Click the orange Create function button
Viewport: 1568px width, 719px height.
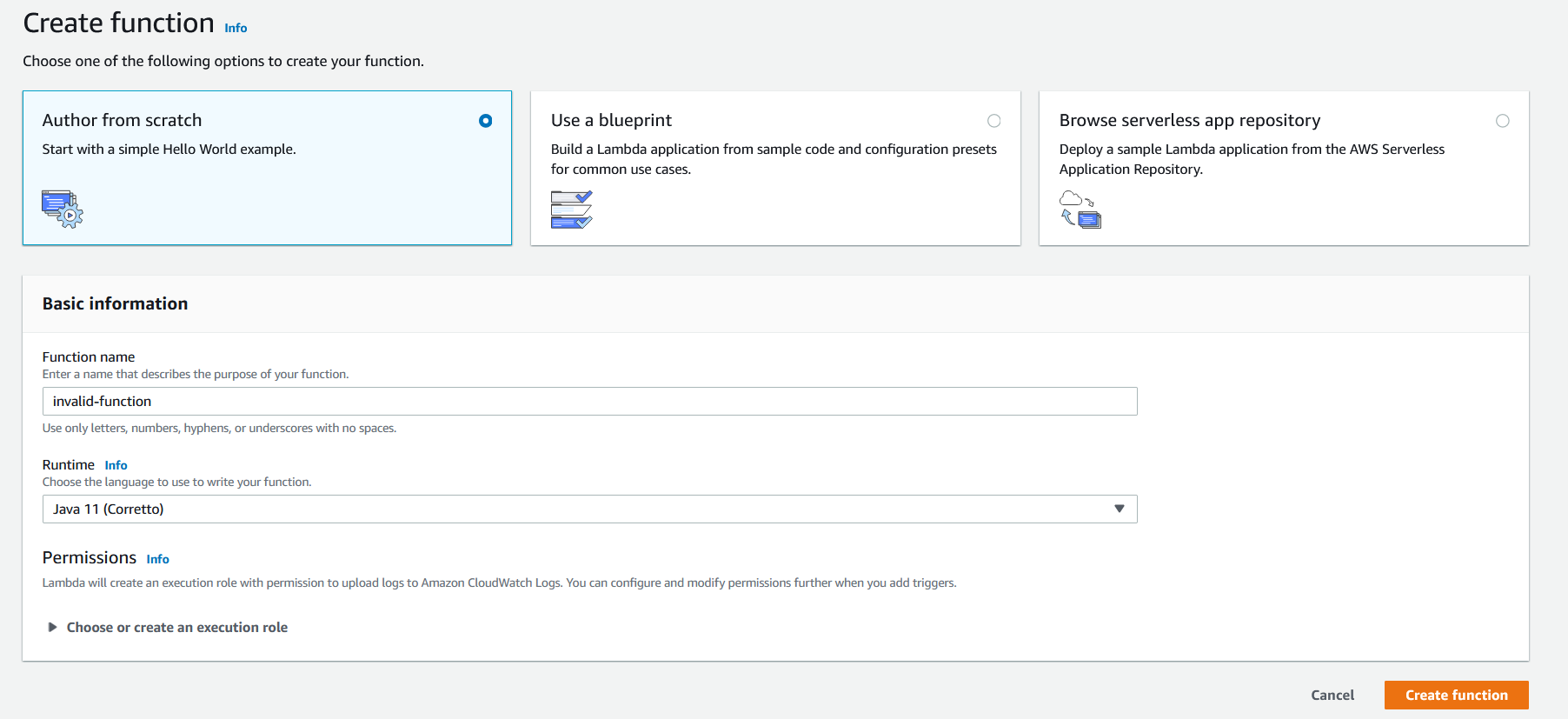click(1457, 696)
